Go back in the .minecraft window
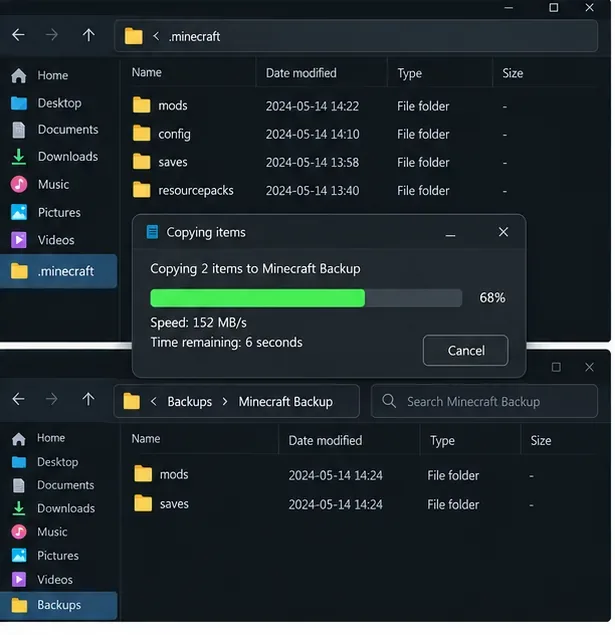This screenshot has height=635, width=615. (18, 35)
